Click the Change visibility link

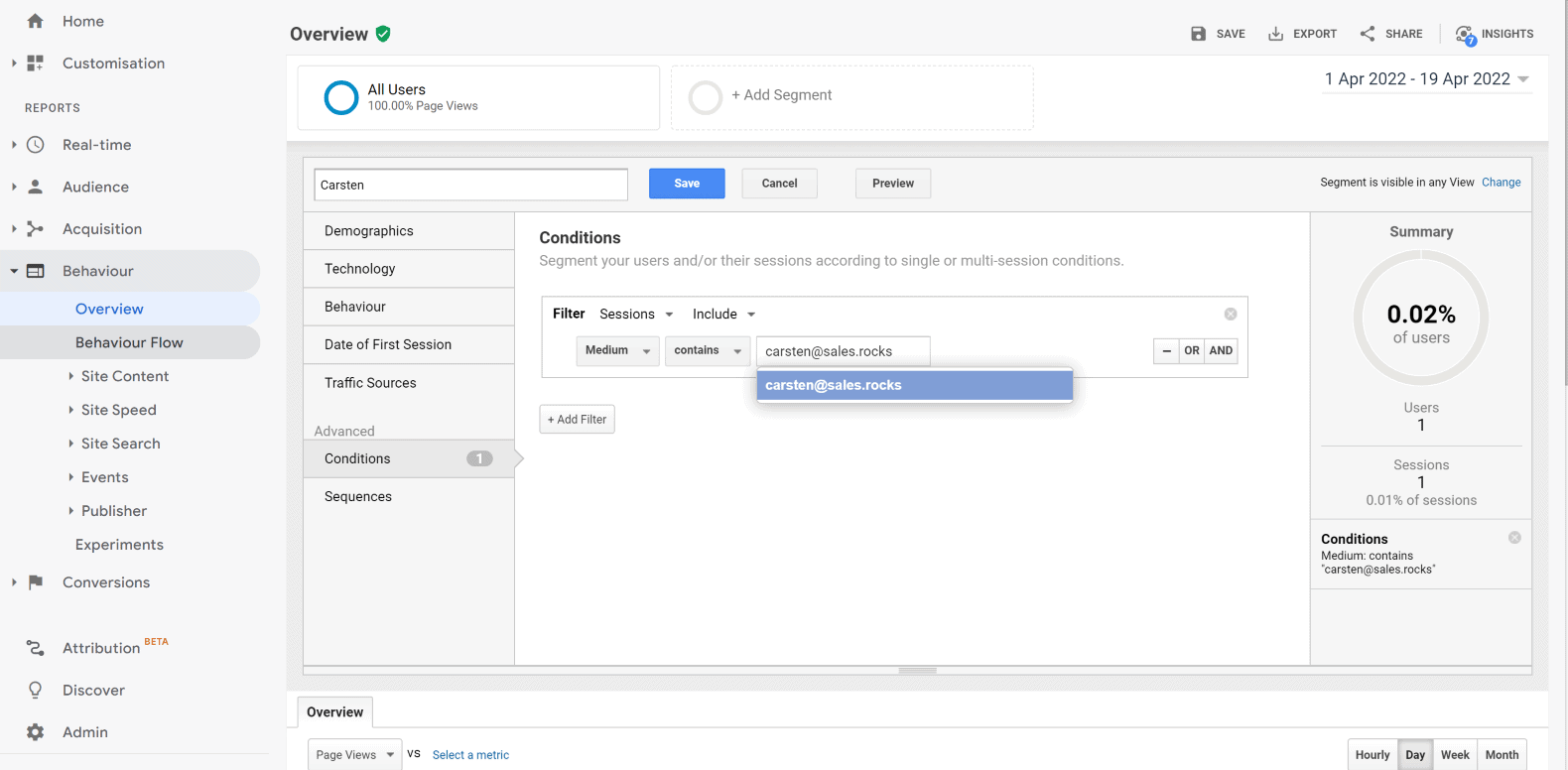click(1501, 183)
